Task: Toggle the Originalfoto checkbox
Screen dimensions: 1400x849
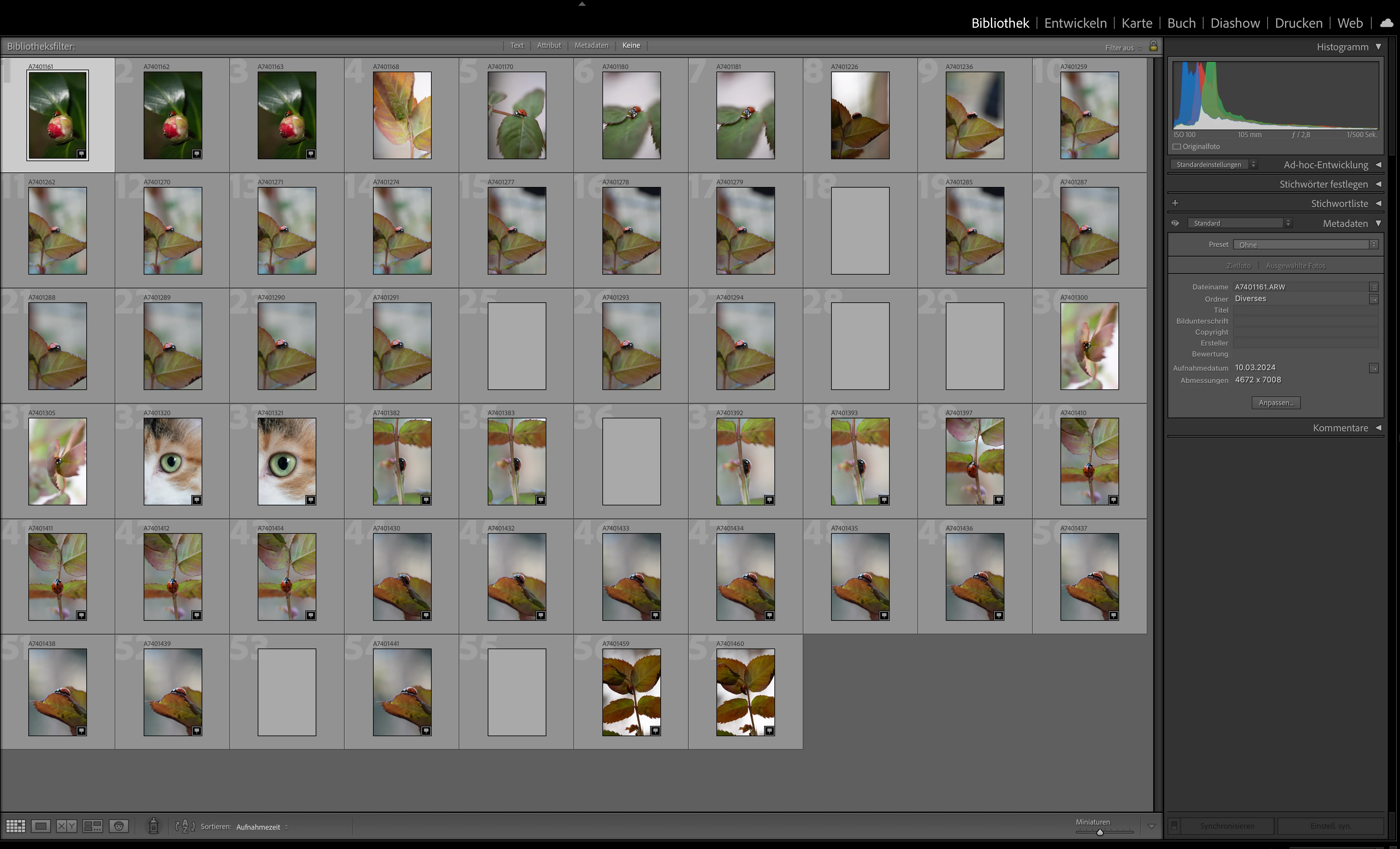Action: [x=1177, y=147]
